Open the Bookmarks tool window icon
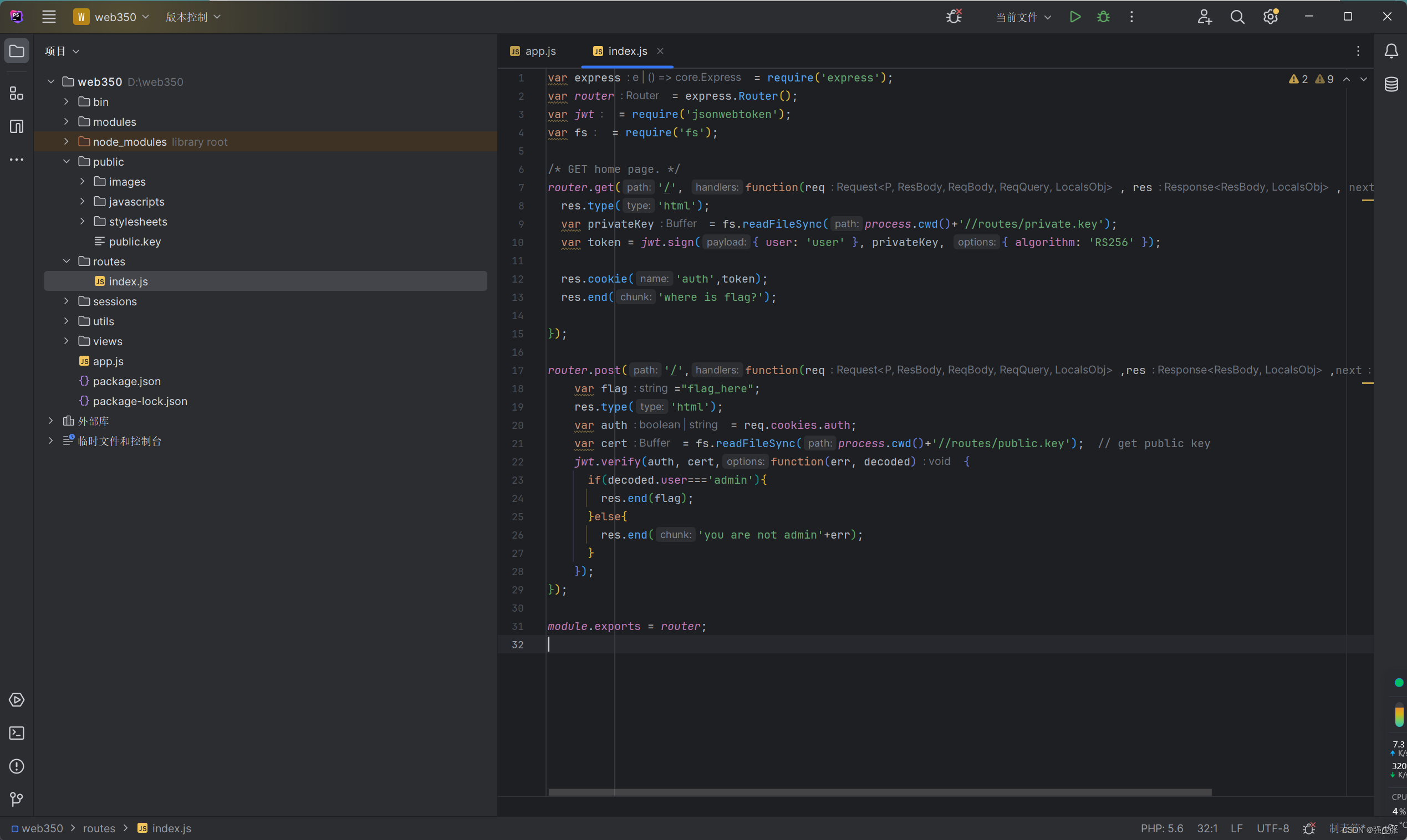Viewport: 1407px width, 840px height. coord(17,126)
